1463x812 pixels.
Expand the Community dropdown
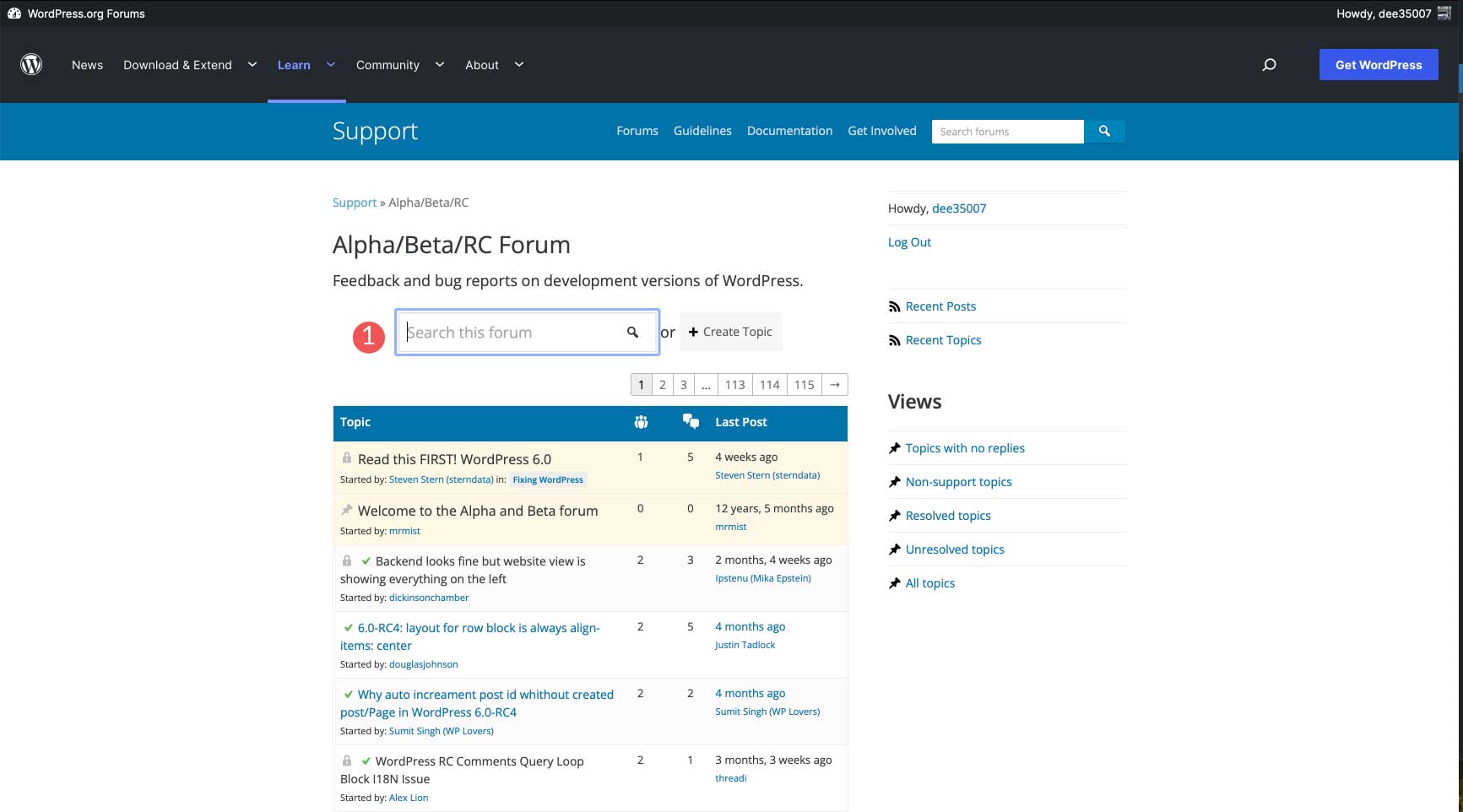click(439, 64)
